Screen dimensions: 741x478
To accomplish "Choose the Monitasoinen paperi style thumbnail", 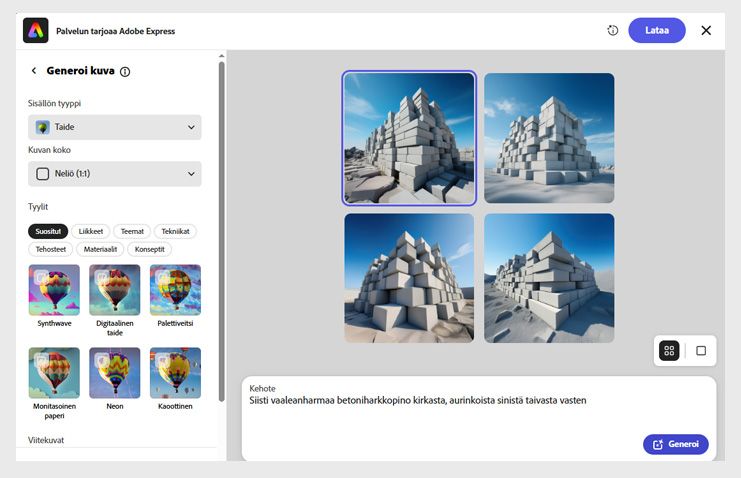I will coord(54,373).
